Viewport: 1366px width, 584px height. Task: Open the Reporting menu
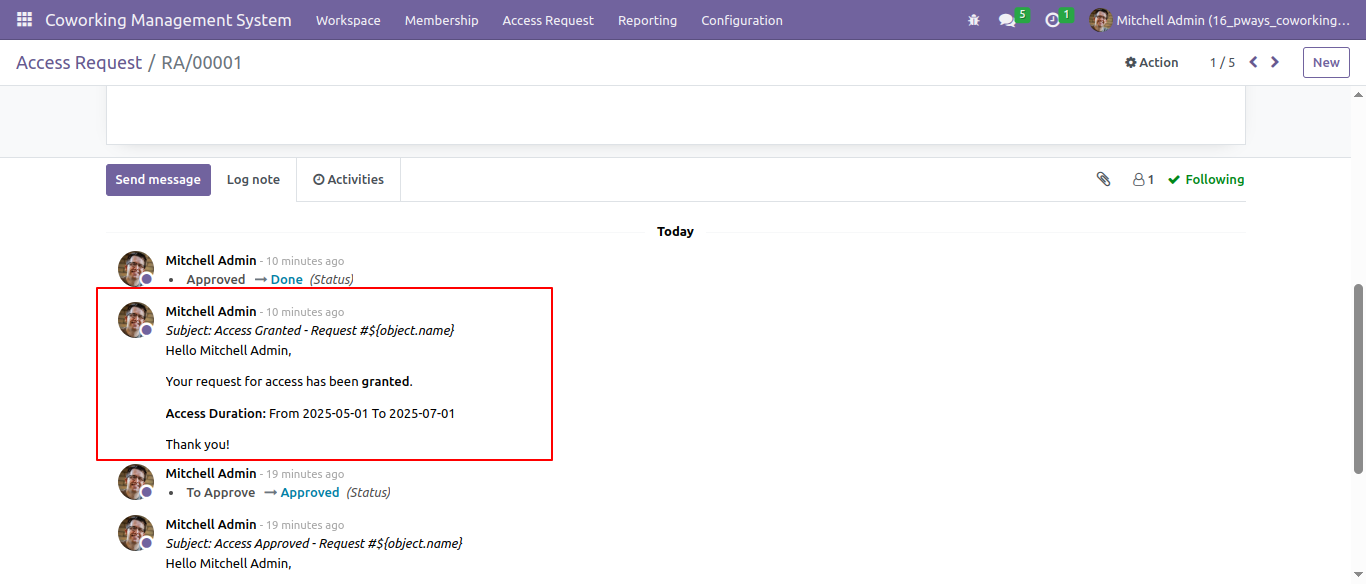pyautogui.click(x=647, y=20)
